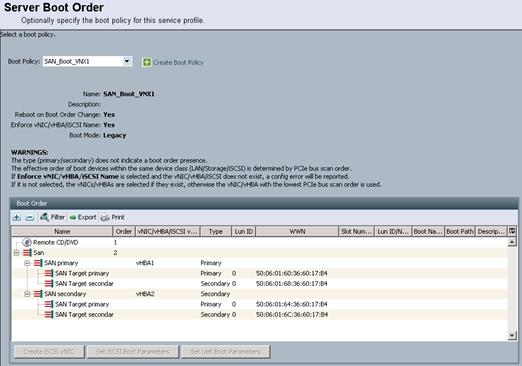Sort by the Order column header
This screenshot has width=522, height=366.
click(124, 231)
